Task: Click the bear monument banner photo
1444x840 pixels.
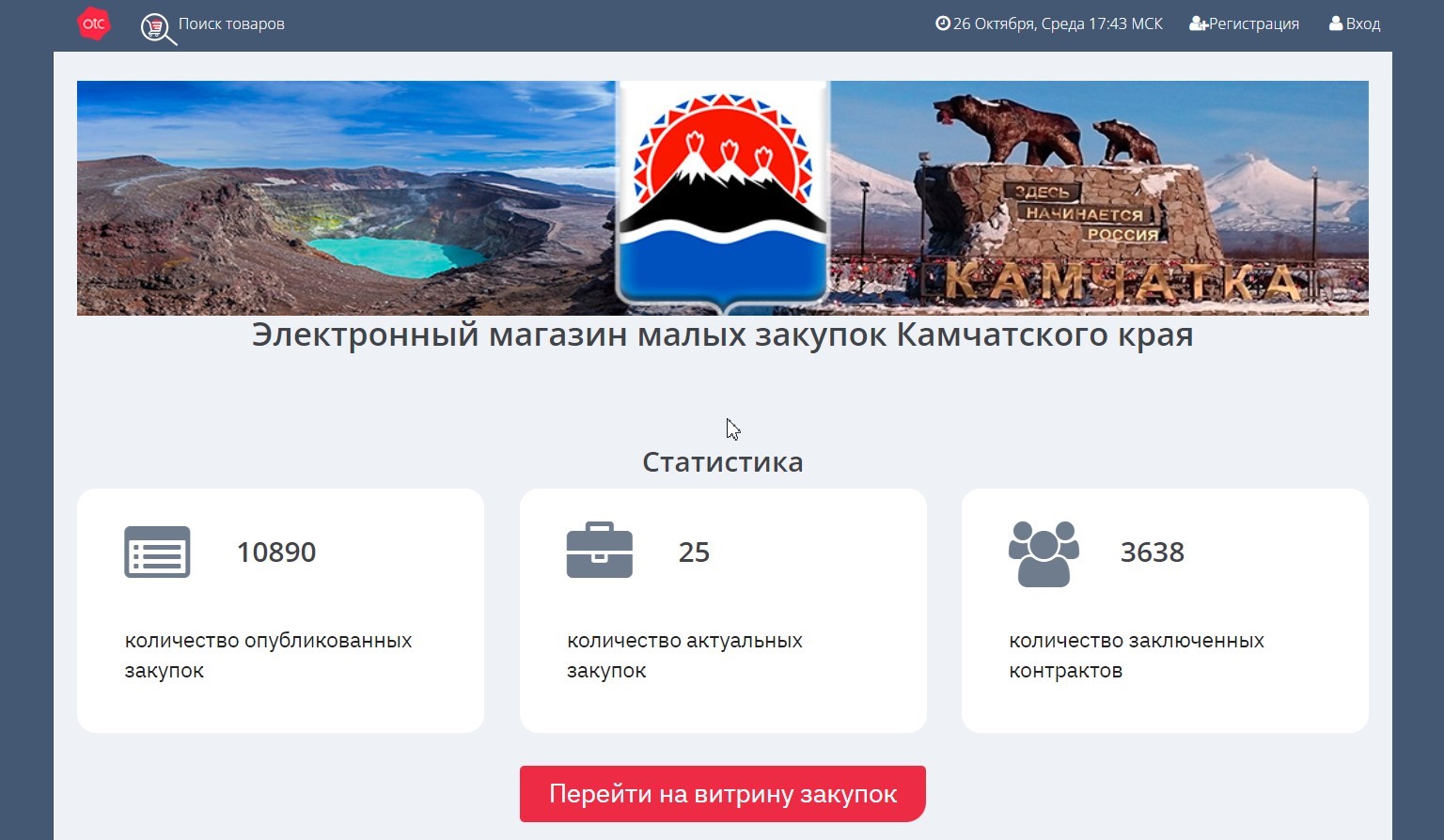Action: (x=1099, y=197)
